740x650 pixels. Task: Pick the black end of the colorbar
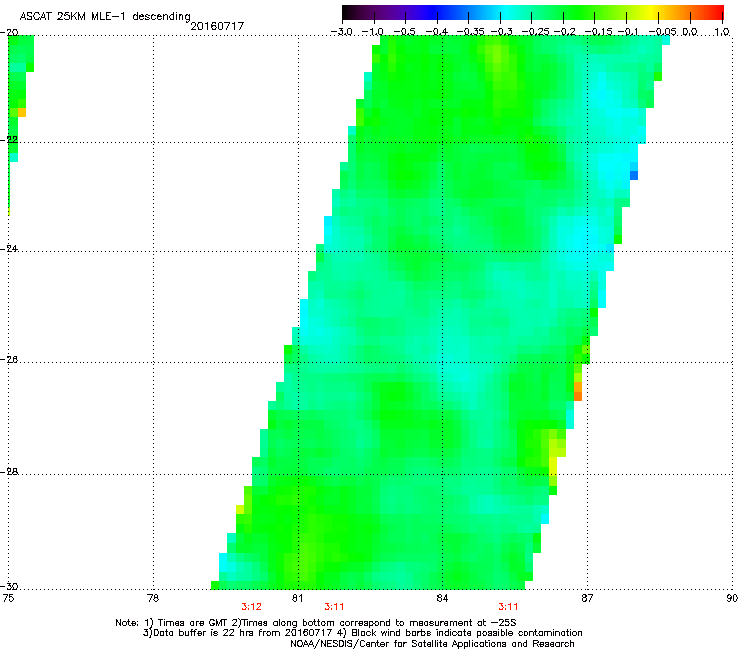point(348,12)
